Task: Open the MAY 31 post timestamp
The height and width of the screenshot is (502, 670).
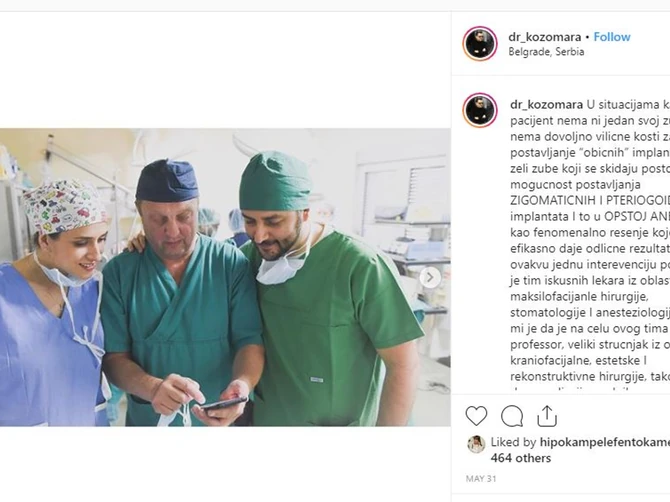Action: tap(481, 479)
